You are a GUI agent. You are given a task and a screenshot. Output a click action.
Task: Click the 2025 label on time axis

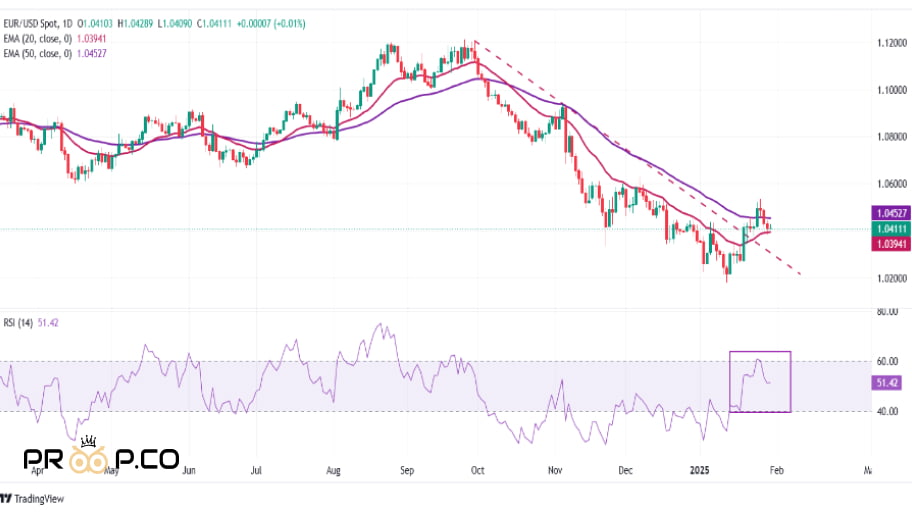(x=700, y=470)
